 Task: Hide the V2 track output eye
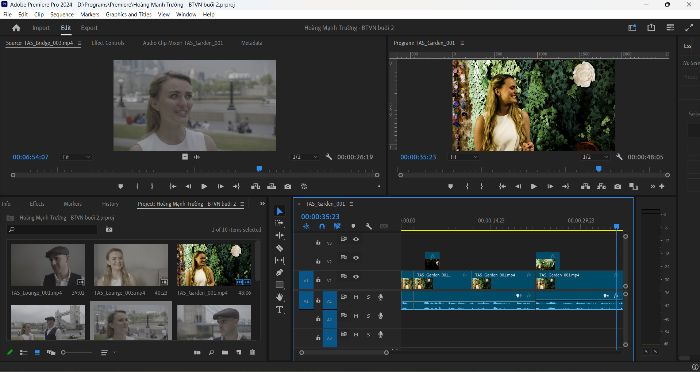(356, 258)
